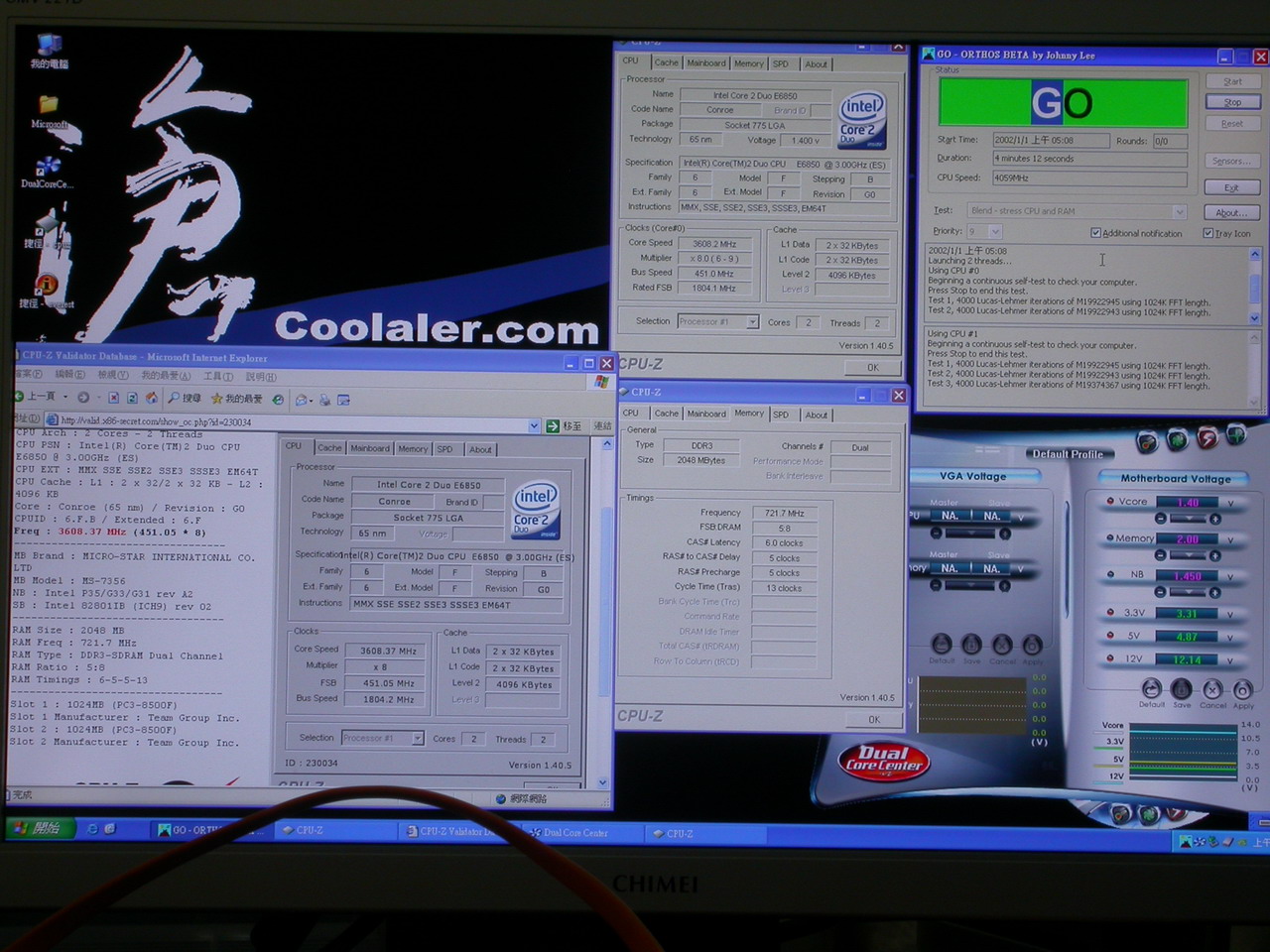Screen dimensions: 1270x952
Task: Increase Memory voltage with plus icon
Action: click(x=1216, y=555)
